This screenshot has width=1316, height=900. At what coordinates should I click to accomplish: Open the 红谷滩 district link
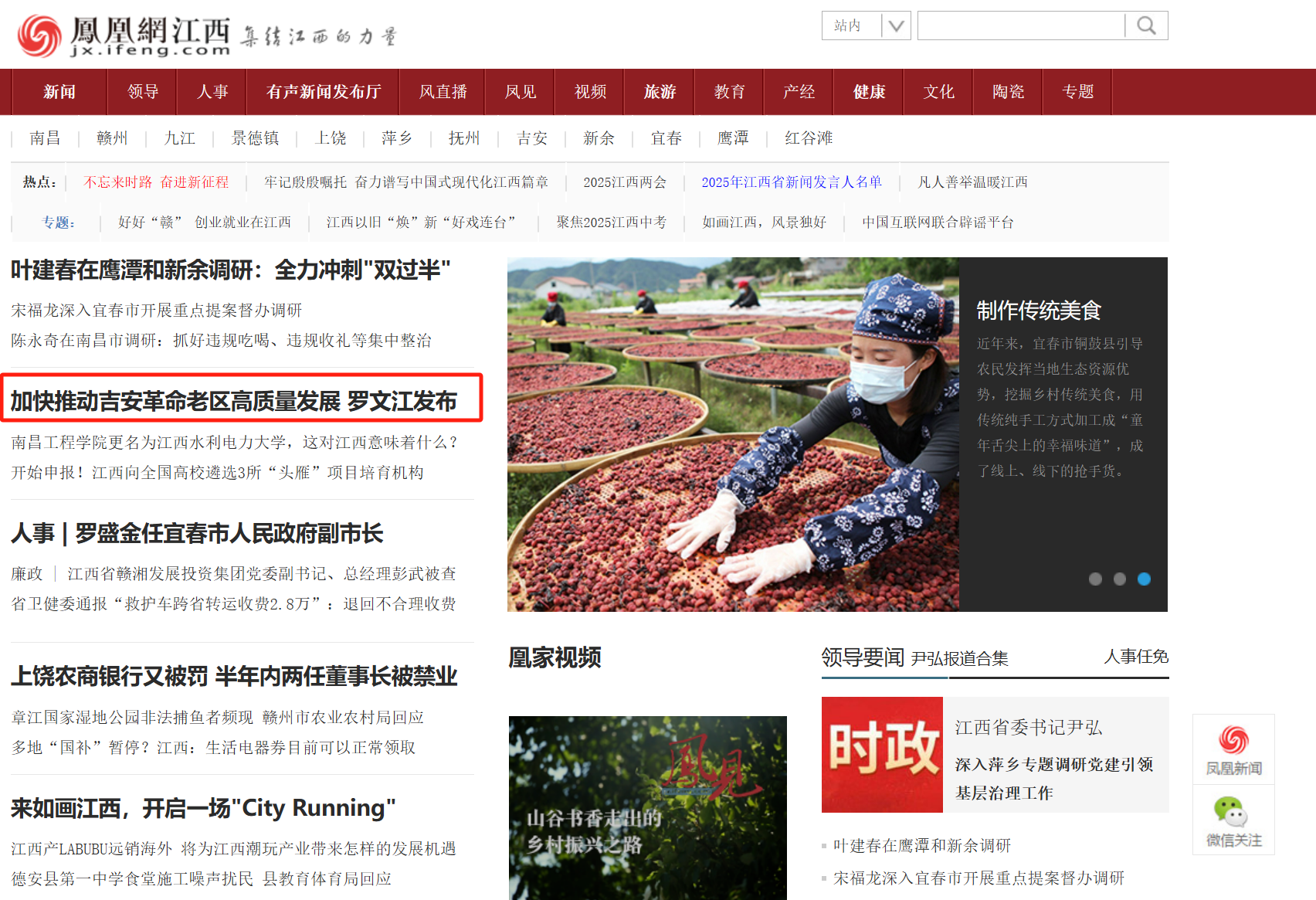pyautogui.click(x=809, y=138)
